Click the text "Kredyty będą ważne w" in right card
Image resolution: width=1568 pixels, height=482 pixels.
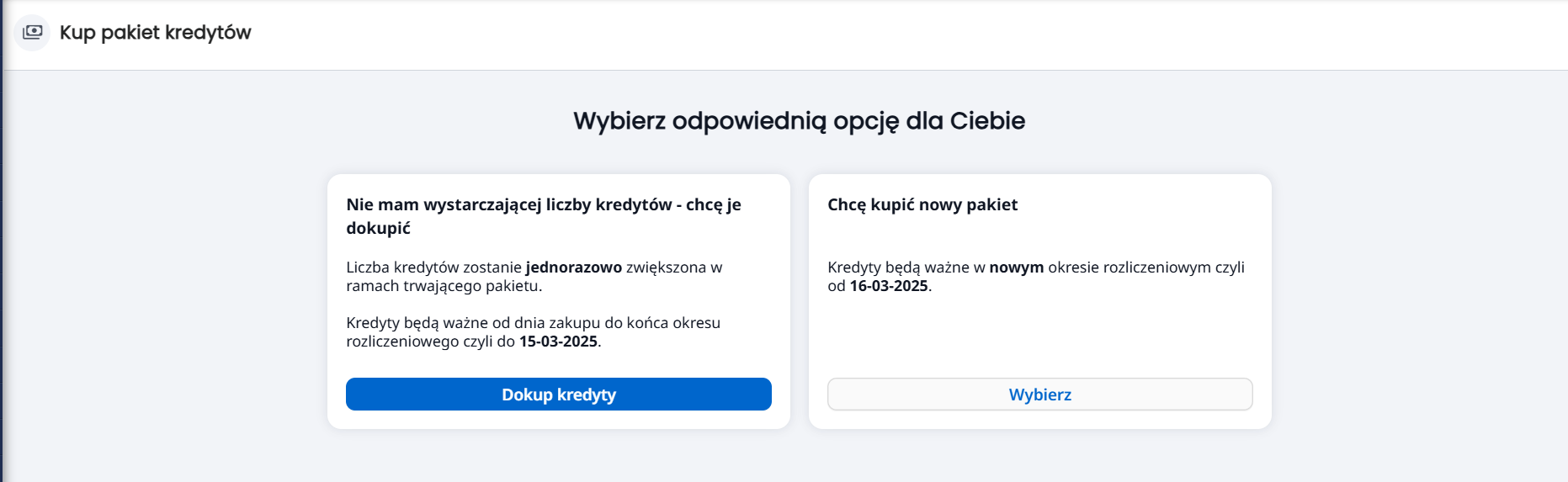click(x=906, y=267)
